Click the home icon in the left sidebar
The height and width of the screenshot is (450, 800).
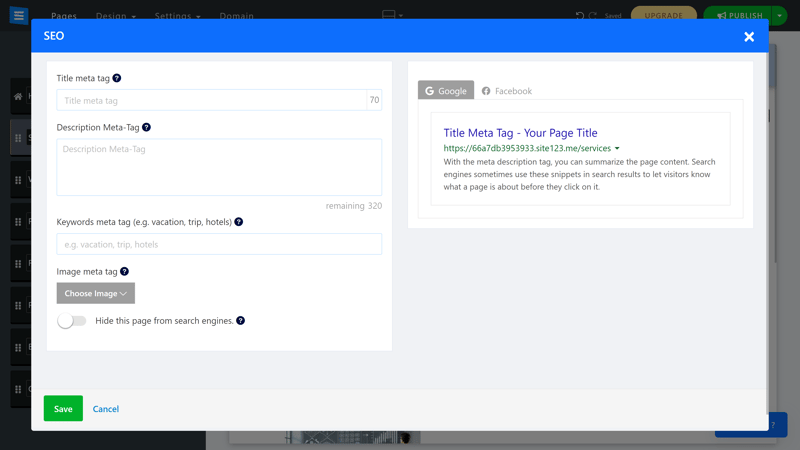point(18,96)
